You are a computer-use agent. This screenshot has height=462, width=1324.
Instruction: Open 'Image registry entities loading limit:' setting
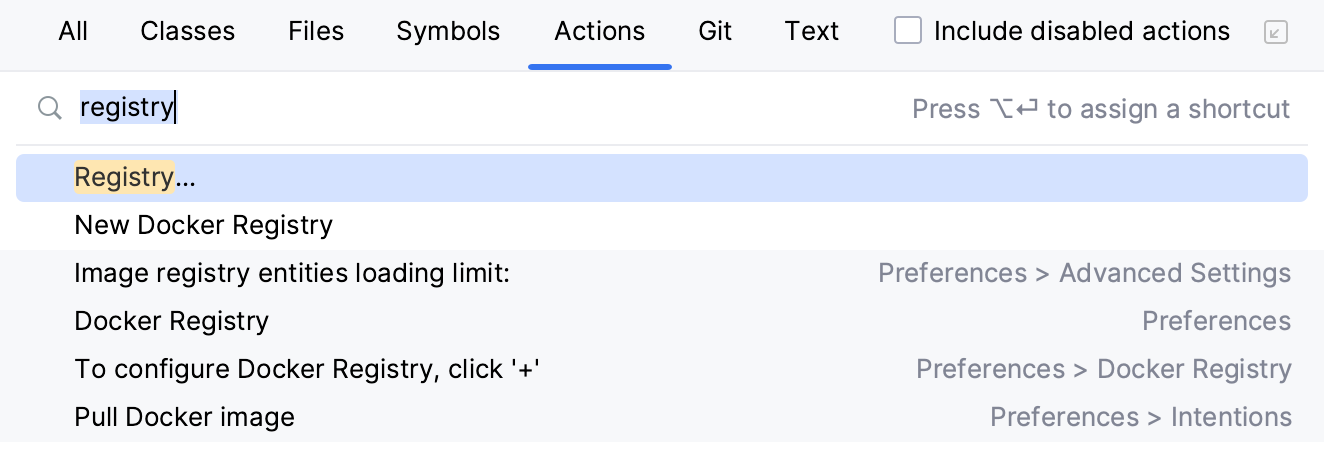click(x=292, y=273)
